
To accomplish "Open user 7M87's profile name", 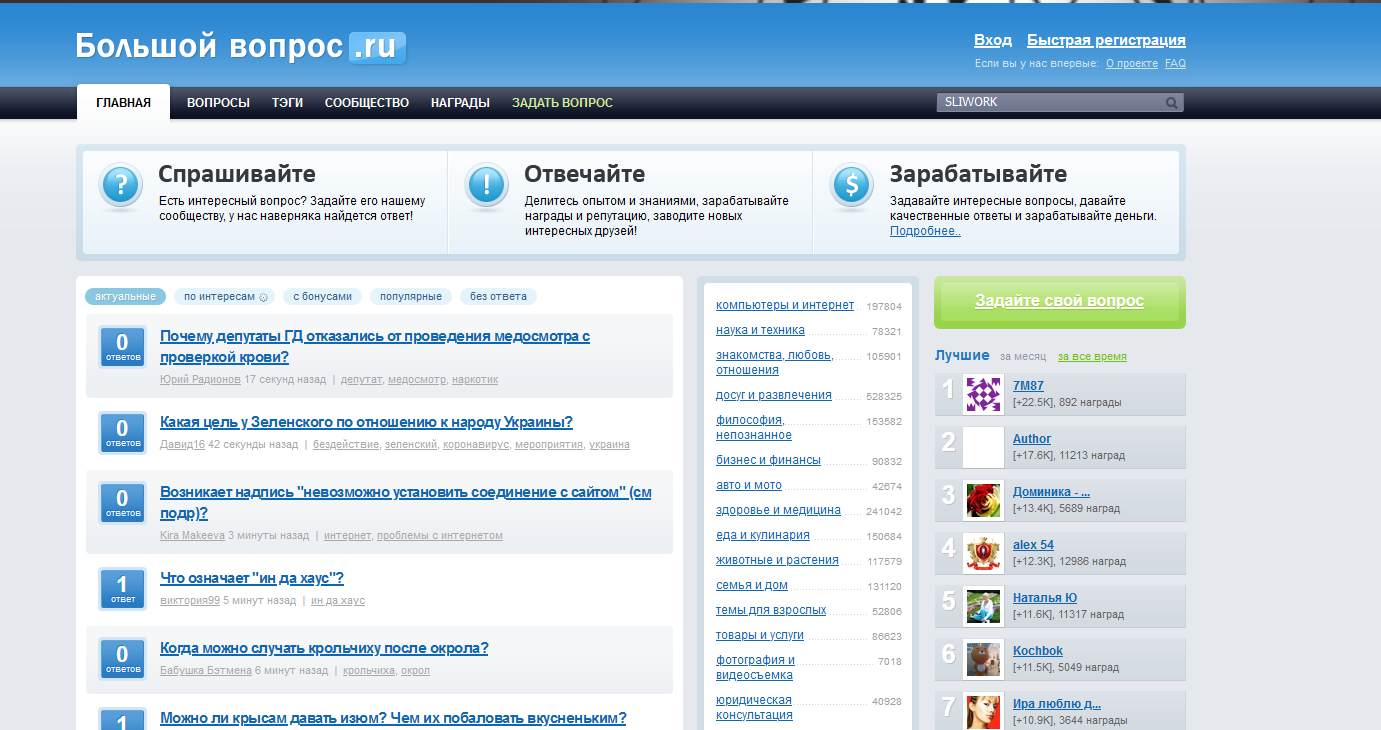I will 1028,386.
